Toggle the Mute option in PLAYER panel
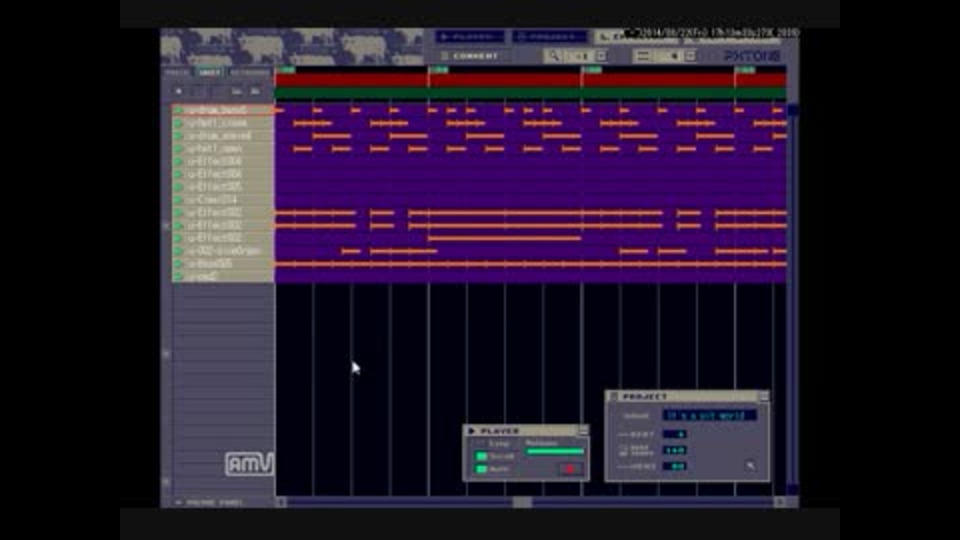This screenshot has width=960, height=540. (x=481, y=469)
